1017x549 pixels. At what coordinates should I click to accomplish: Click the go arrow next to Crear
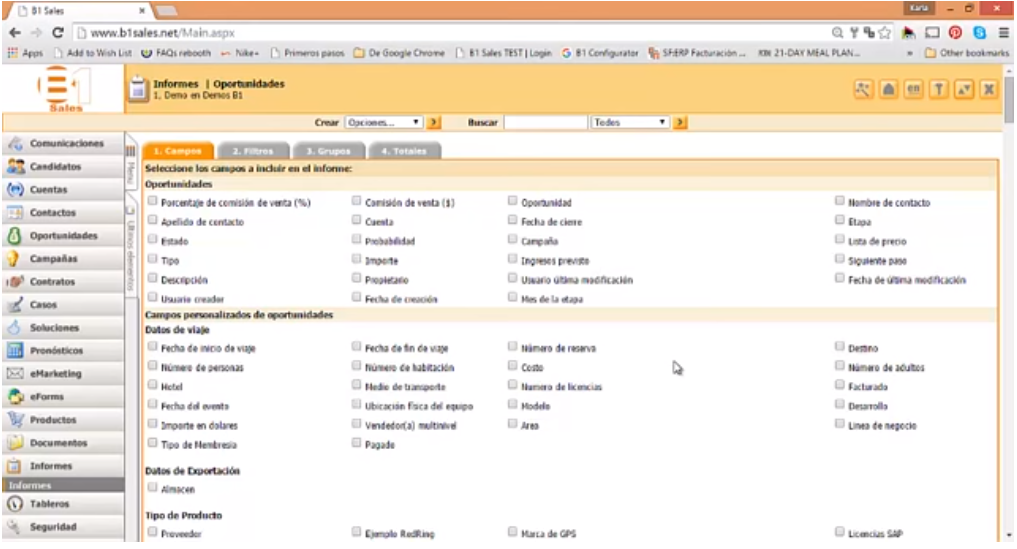coord(434,123)
